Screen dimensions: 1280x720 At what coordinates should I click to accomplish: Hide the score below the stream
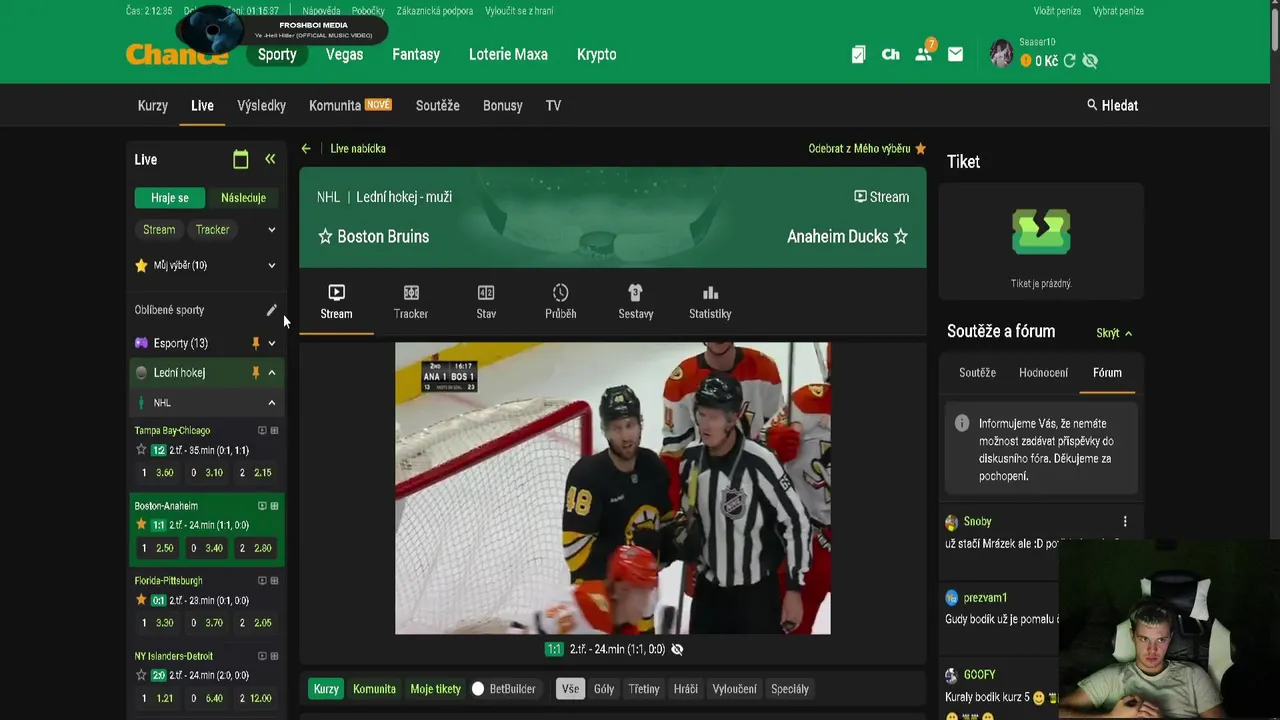(x=677, y=649)
